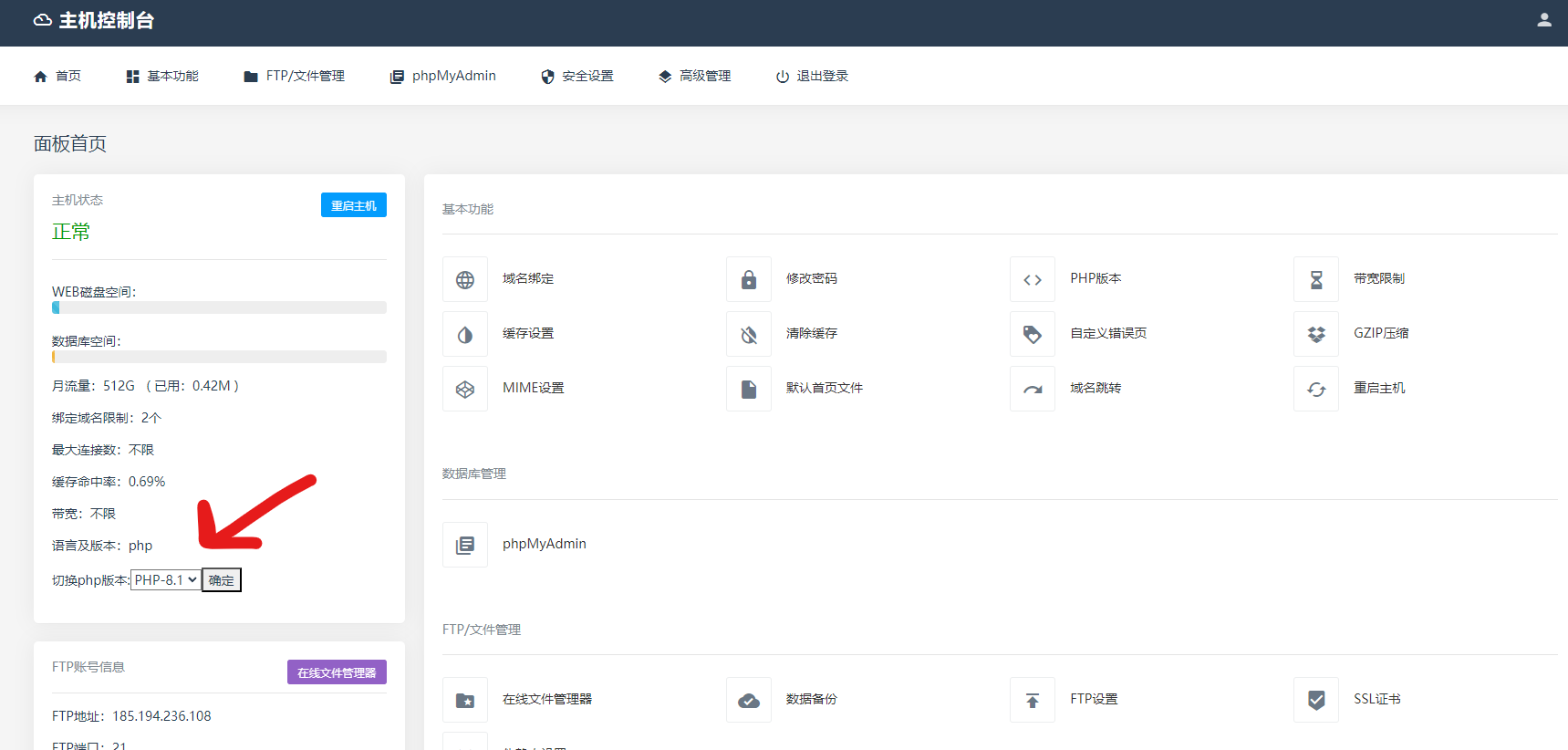This screenshot has width=1568, height=750.
Task: Click the 域名跳转 redirect arrow icon
Action: [x=1033, y=389]
